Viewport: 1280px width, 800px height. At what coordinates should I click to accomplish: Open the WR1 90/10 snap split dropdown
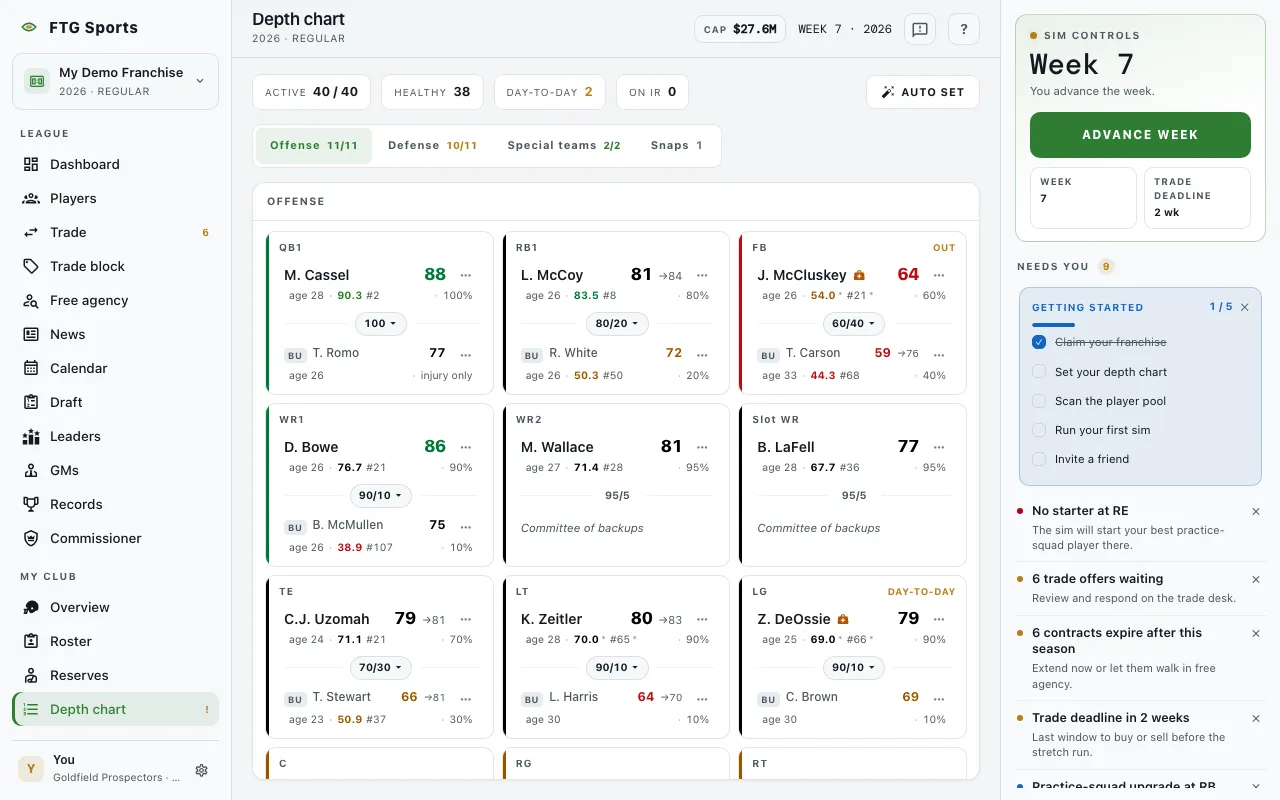click(x=381, y=496)
